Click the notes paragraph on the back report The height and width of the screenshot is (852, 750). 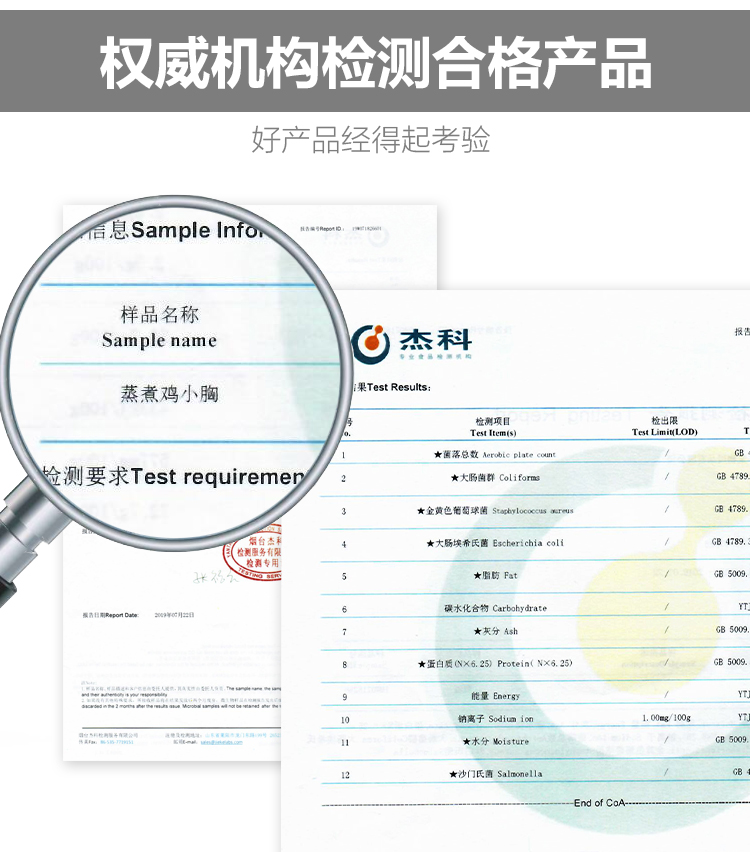coord(182,694)
